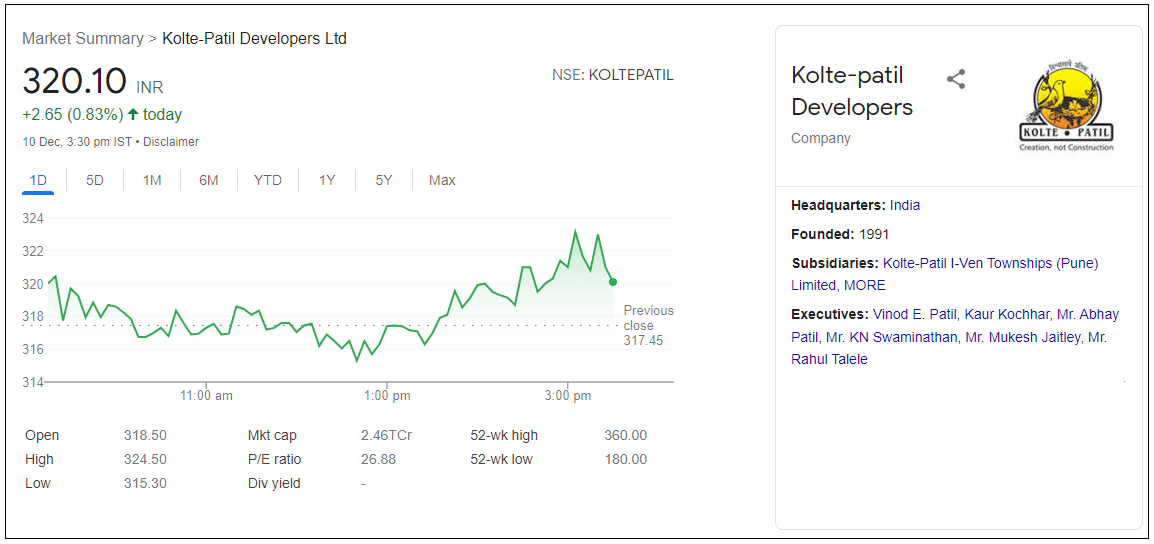1154x544 pixels.
Task: Open Kaur Kochhar executive link
Action: pos(1006,314)
